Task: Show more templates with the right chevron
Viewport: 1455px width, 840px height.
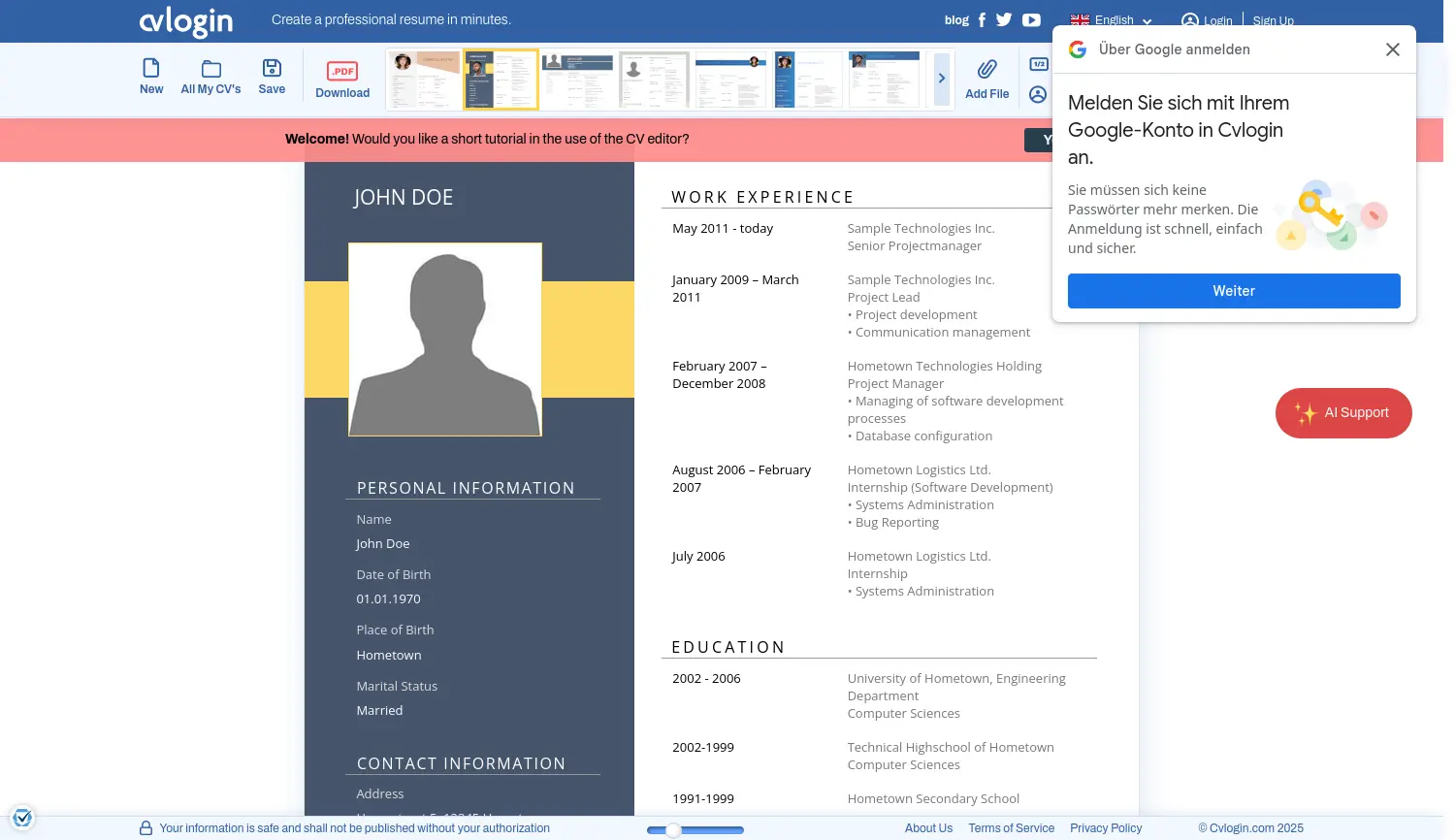Action: [941, 79]
